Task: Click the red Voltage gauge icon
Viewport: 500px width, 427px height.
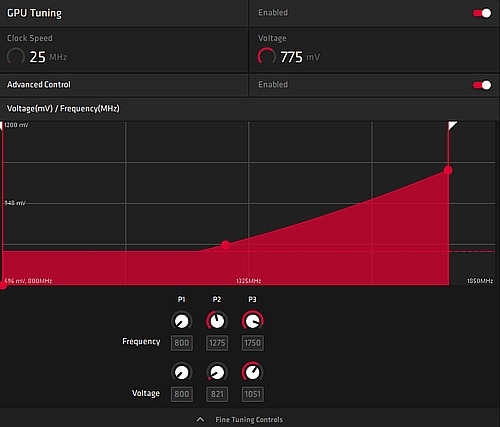Action: (266, 56)
